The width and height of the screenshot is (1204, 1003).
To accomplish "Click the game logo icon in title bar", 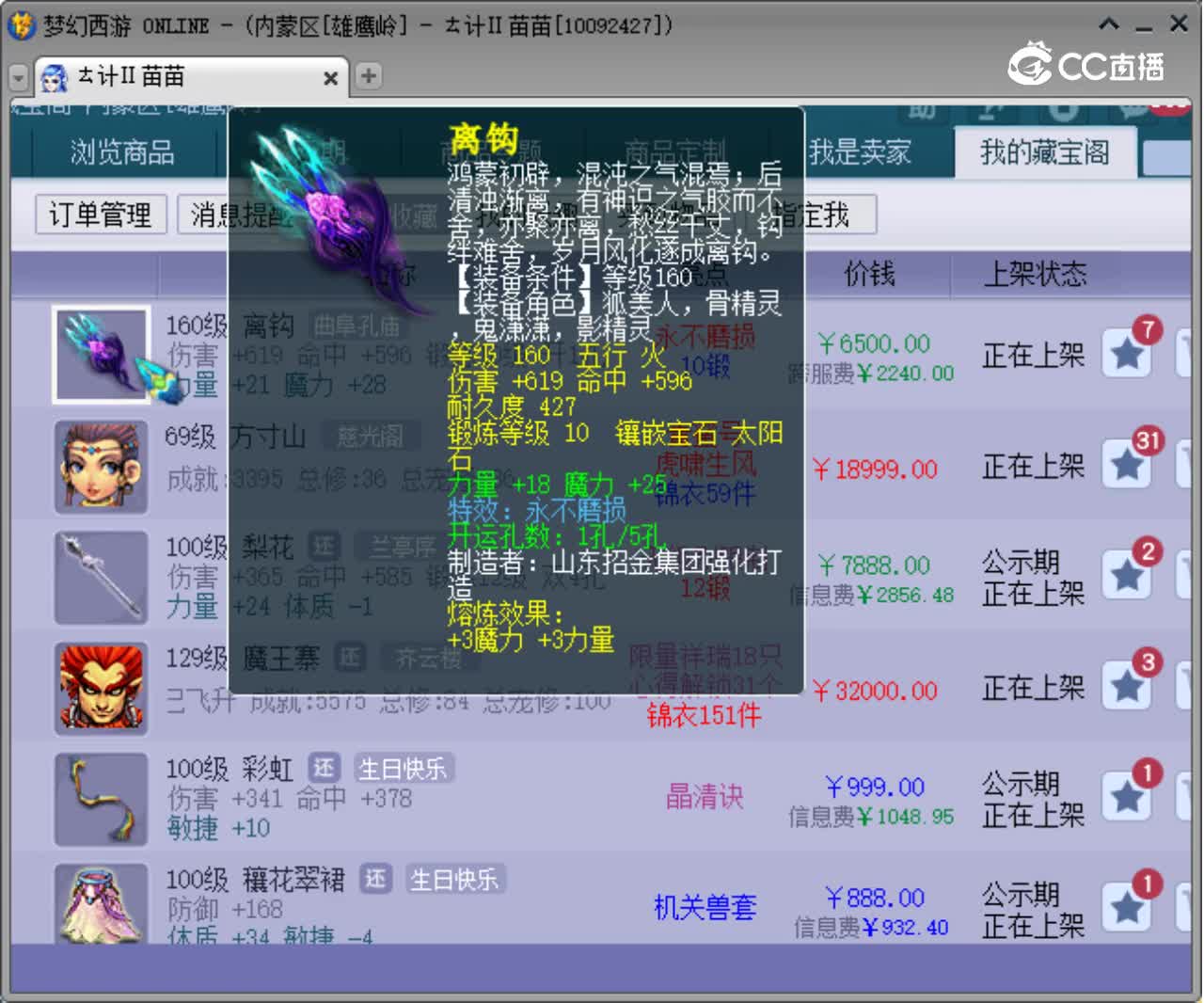I will tap(21, 25).
